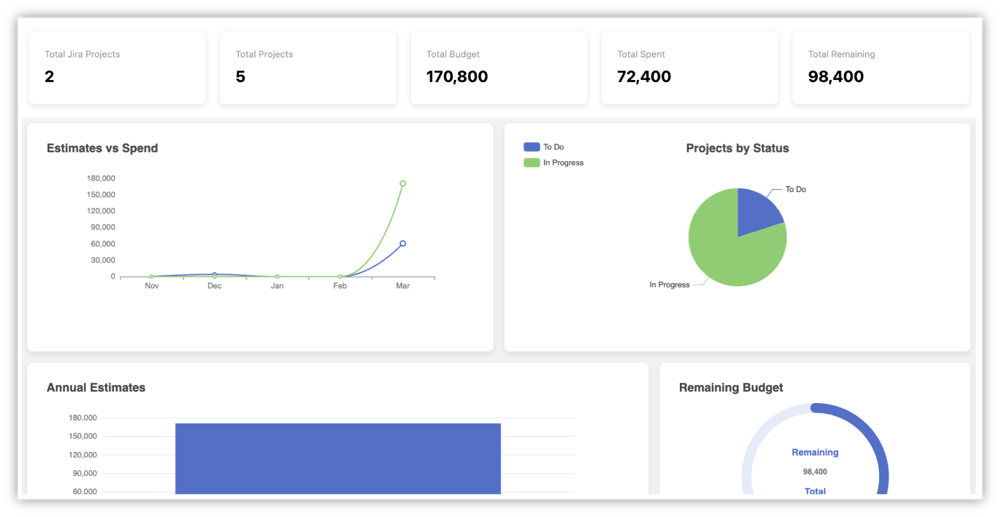This screenshot has width=1000, height=517.
Task: Click the blue 'Remaining' donut label
Action: pyautogui.click(x=815, y=453)
